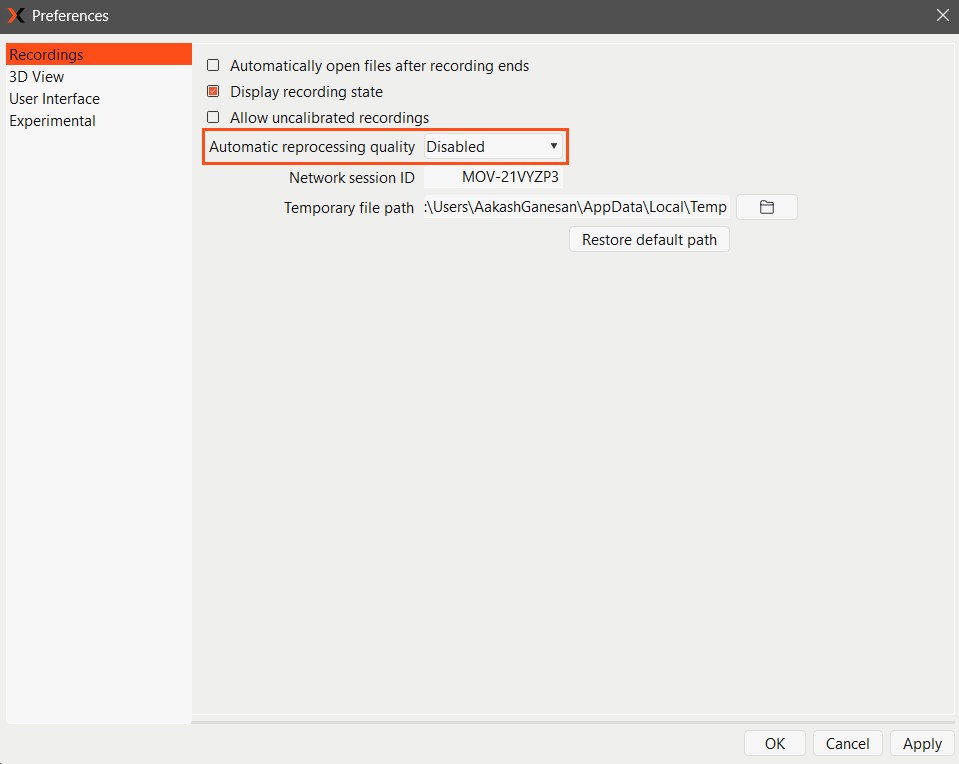The height and width of the screenshot is (764, 959).
Task: Cancel the Preferences dialog
Action: point(847,743)
